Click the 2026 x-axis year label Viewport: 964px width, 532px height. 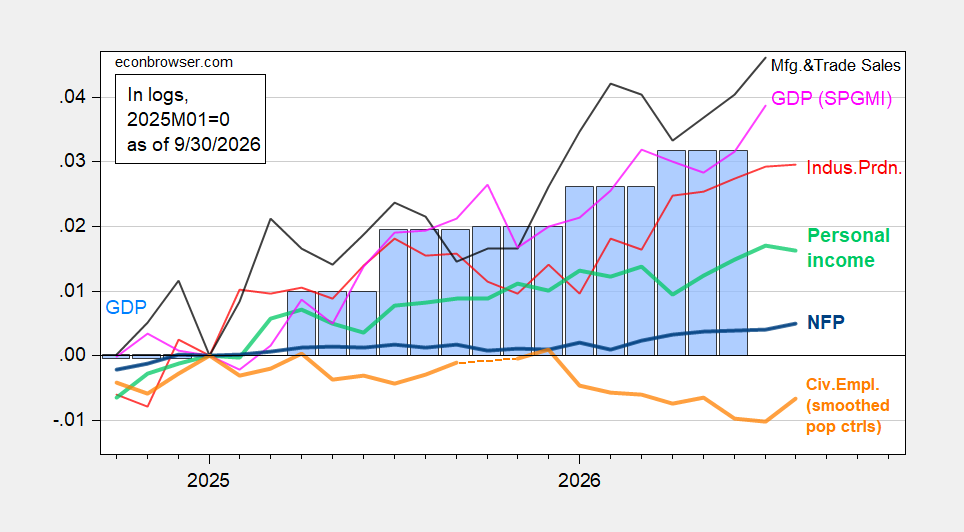[579, 480]
